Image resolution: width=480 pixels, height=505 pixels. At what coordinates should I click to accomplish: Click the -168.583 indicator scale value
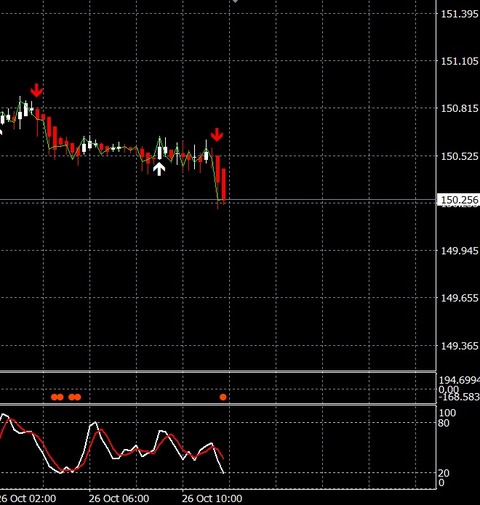click(459, 397)
